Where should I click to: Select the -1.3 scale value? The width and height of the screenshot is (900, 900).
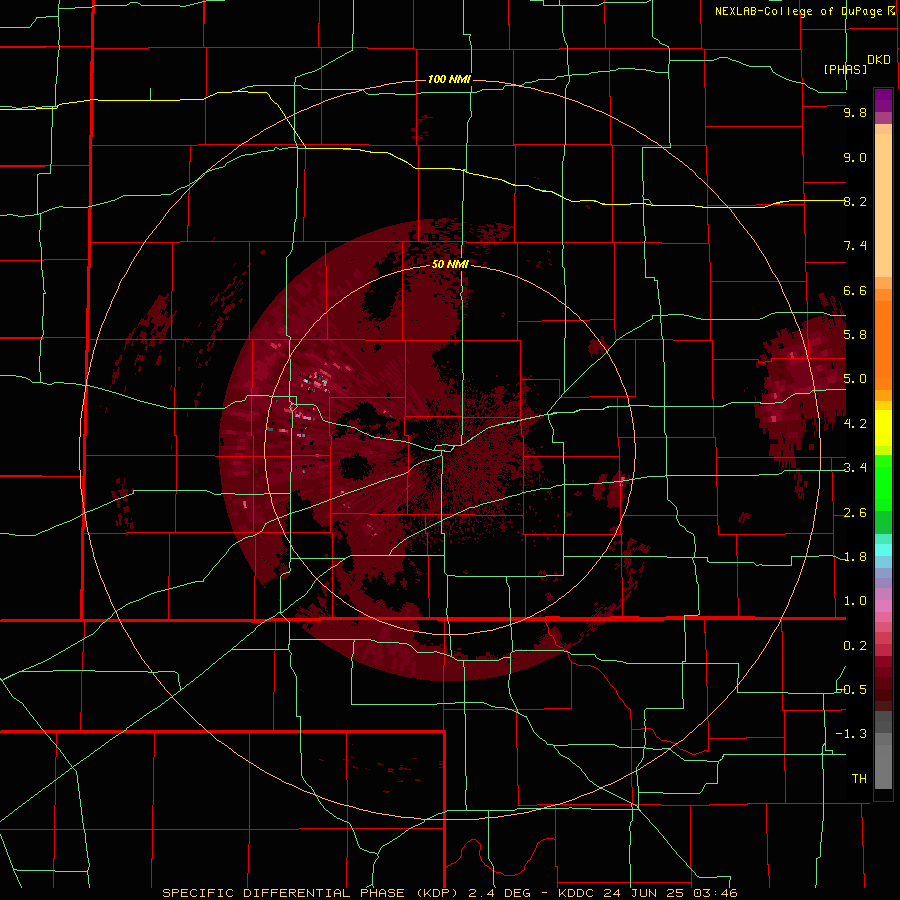[x=851, y=734]
